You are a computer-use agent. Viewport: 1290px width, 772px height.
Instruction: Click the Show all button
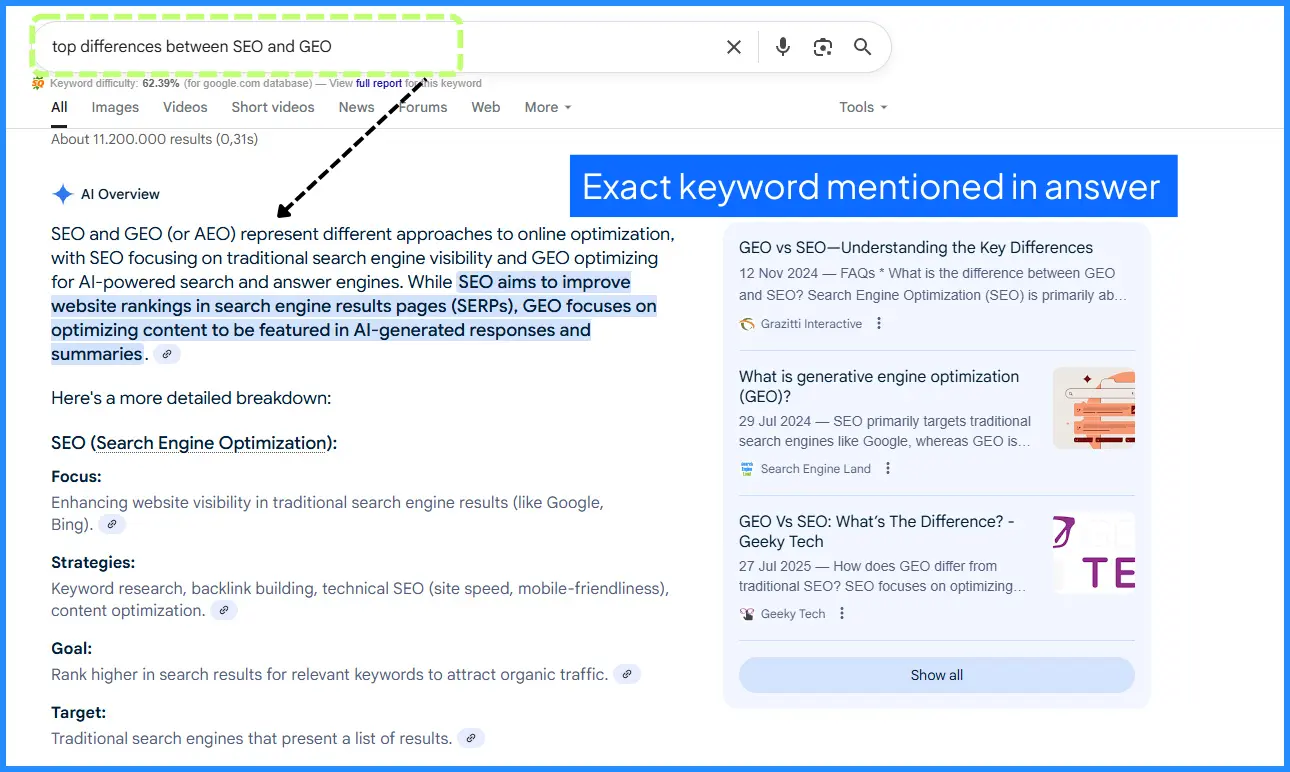pyautogui.click(x=936, y=675)
